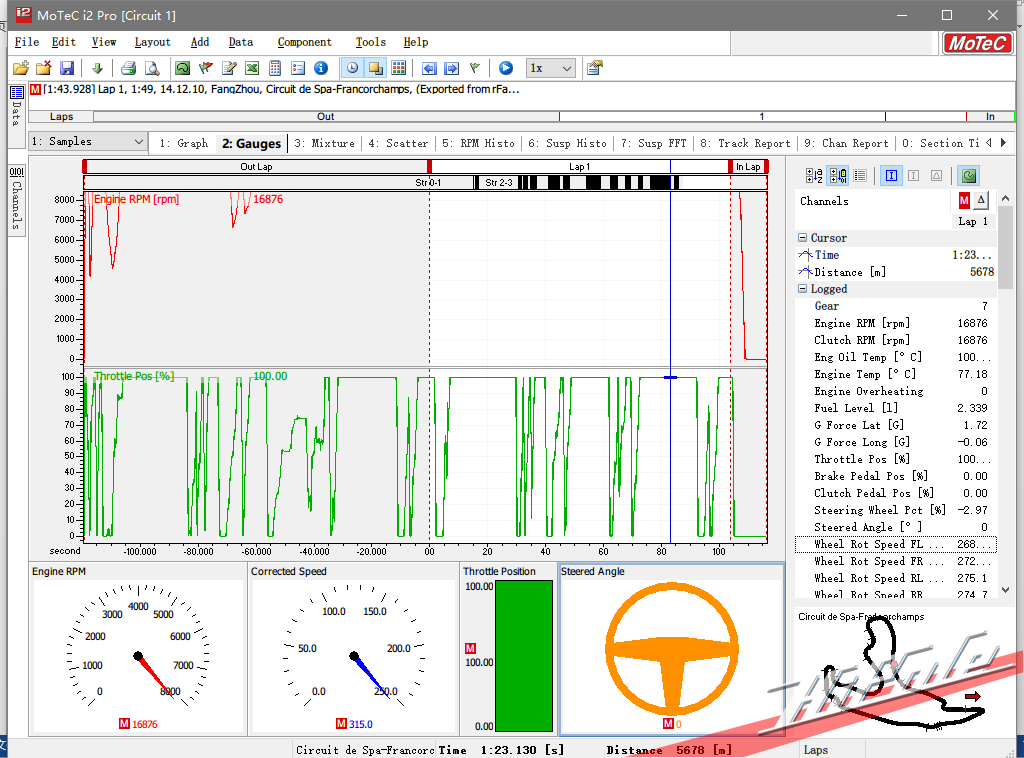Click the tab strip left scroll arrow
The image size is (1024, 758).
pos(989,142)
